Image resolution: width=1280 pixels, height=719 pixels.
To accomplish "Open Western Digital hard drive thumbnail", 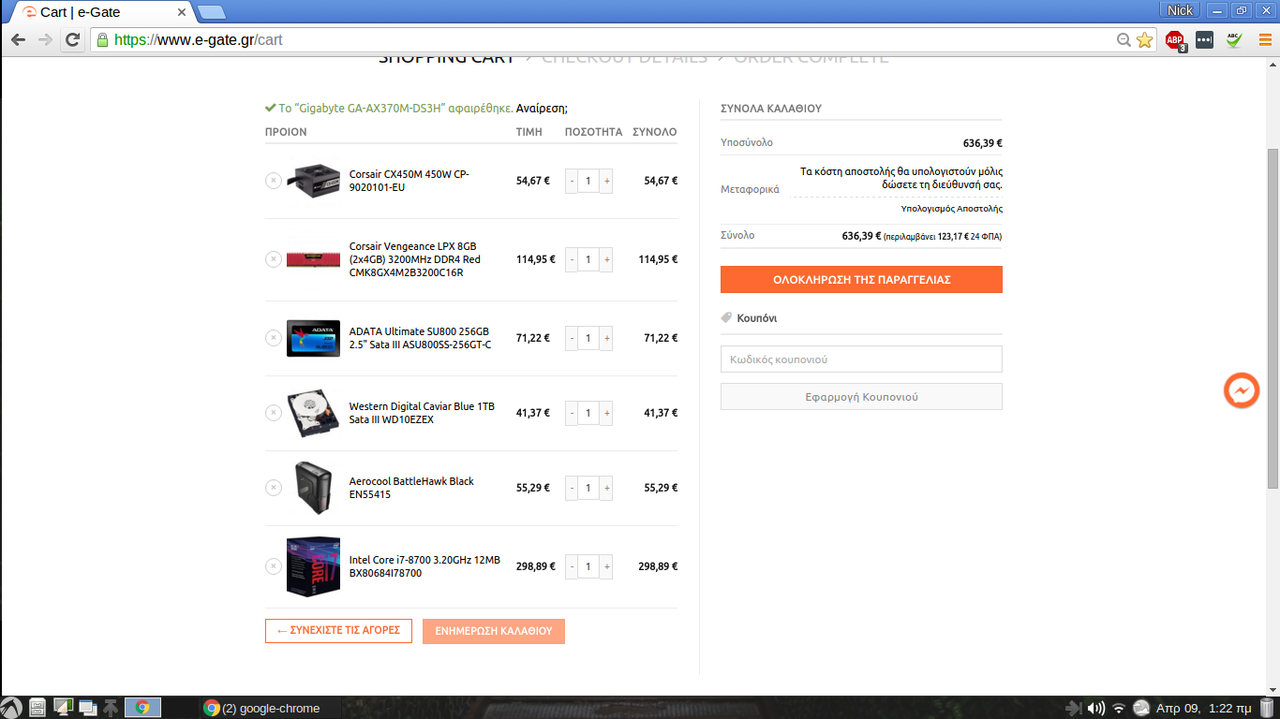I will [313, 413].
